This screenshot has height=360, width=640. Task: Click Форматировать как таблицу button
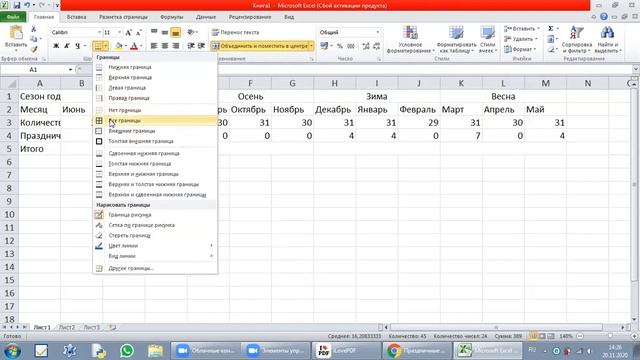(x=456, y=40)
